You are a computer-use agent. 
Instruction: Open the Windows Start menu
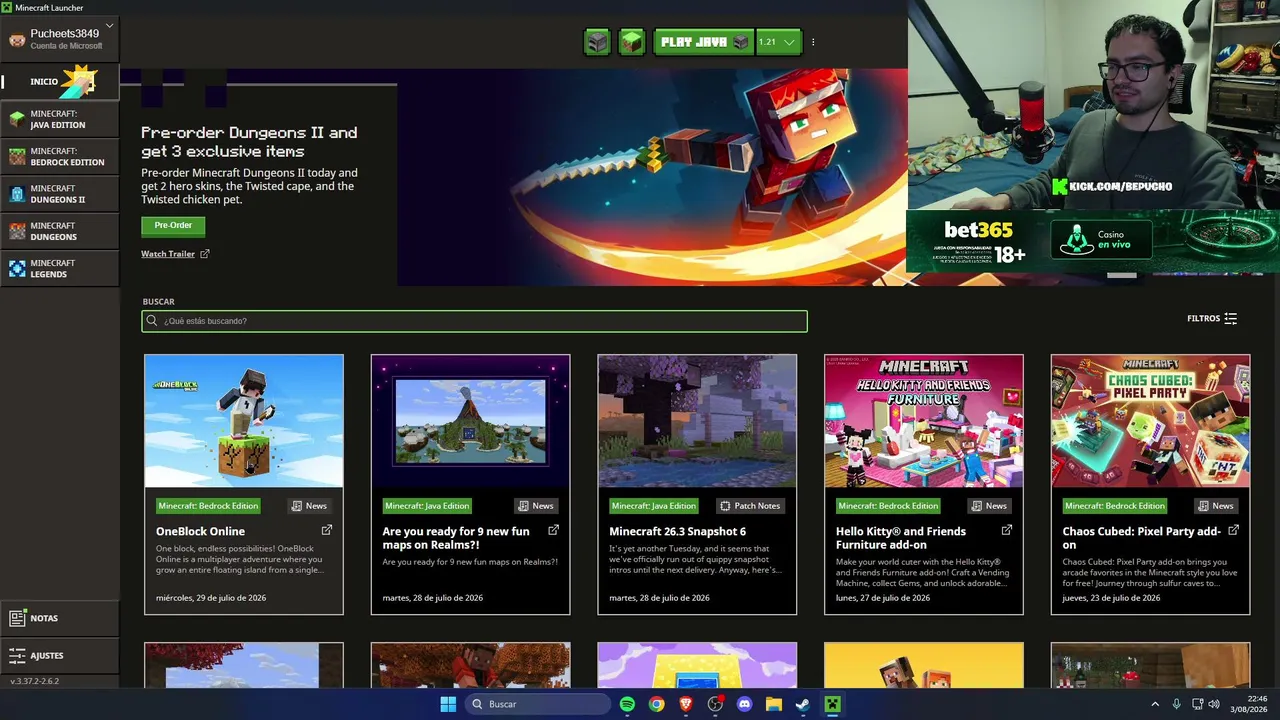tap(448, 704)
